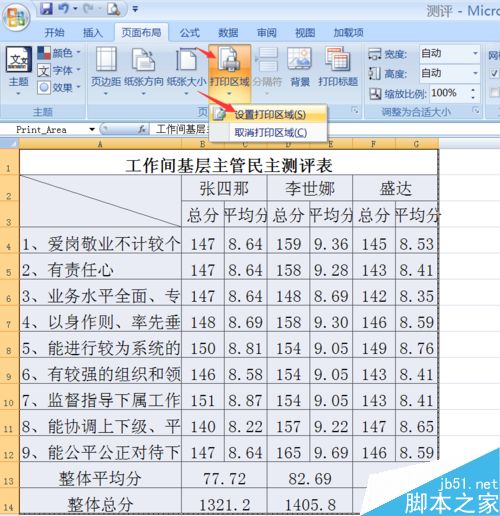The height and width of the screenshot is (516, 500).
Task: Switch to the 公式 ribbon tab
Action: [190, 33]
